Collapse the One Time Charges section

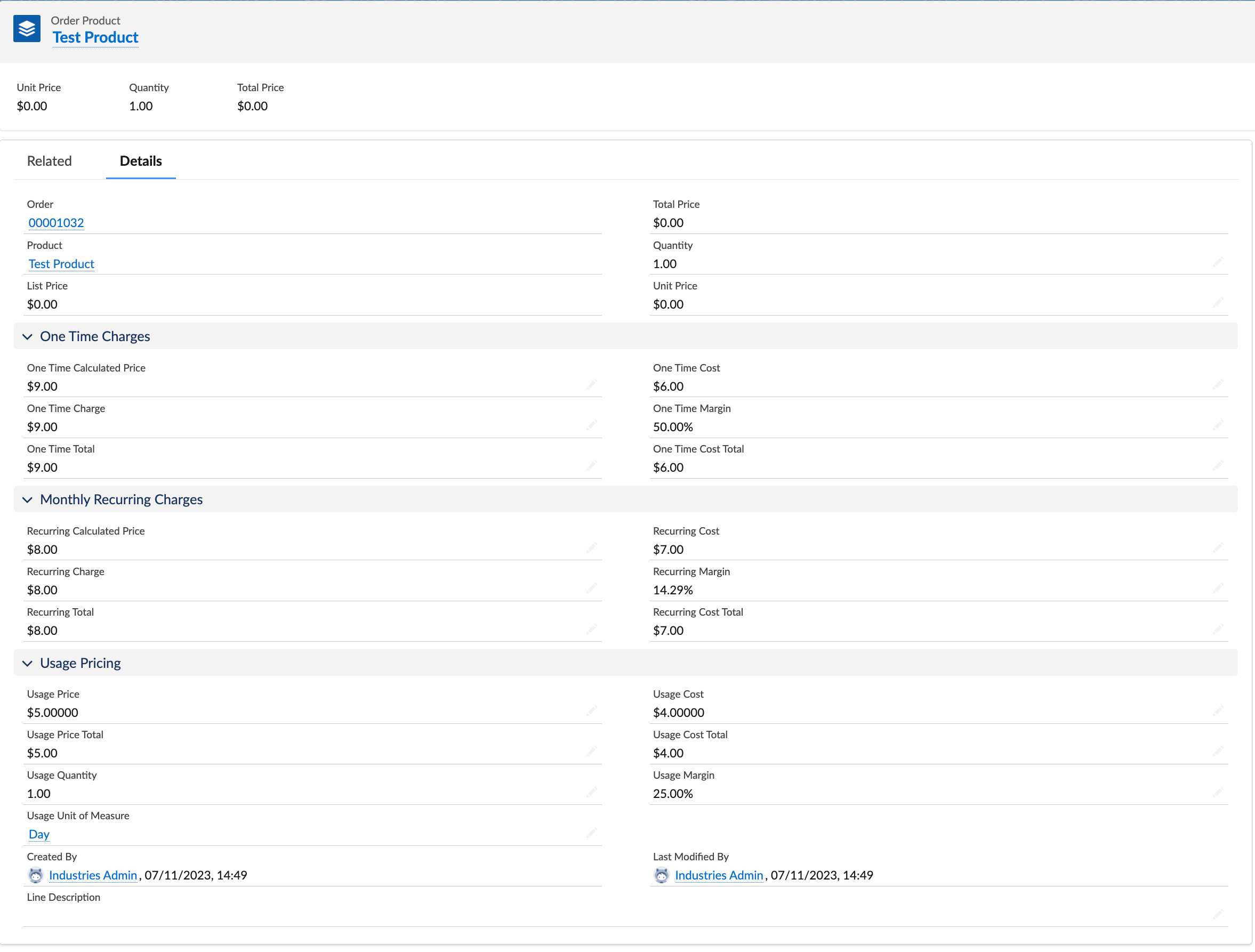pos(28,336)
